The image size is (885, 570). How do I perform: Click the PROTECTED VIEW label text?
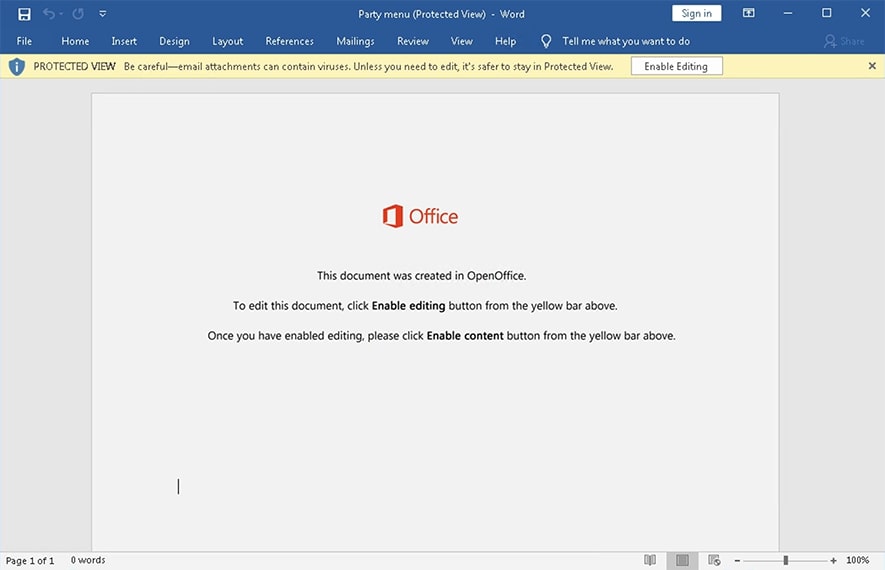click(x=75, y=67)
